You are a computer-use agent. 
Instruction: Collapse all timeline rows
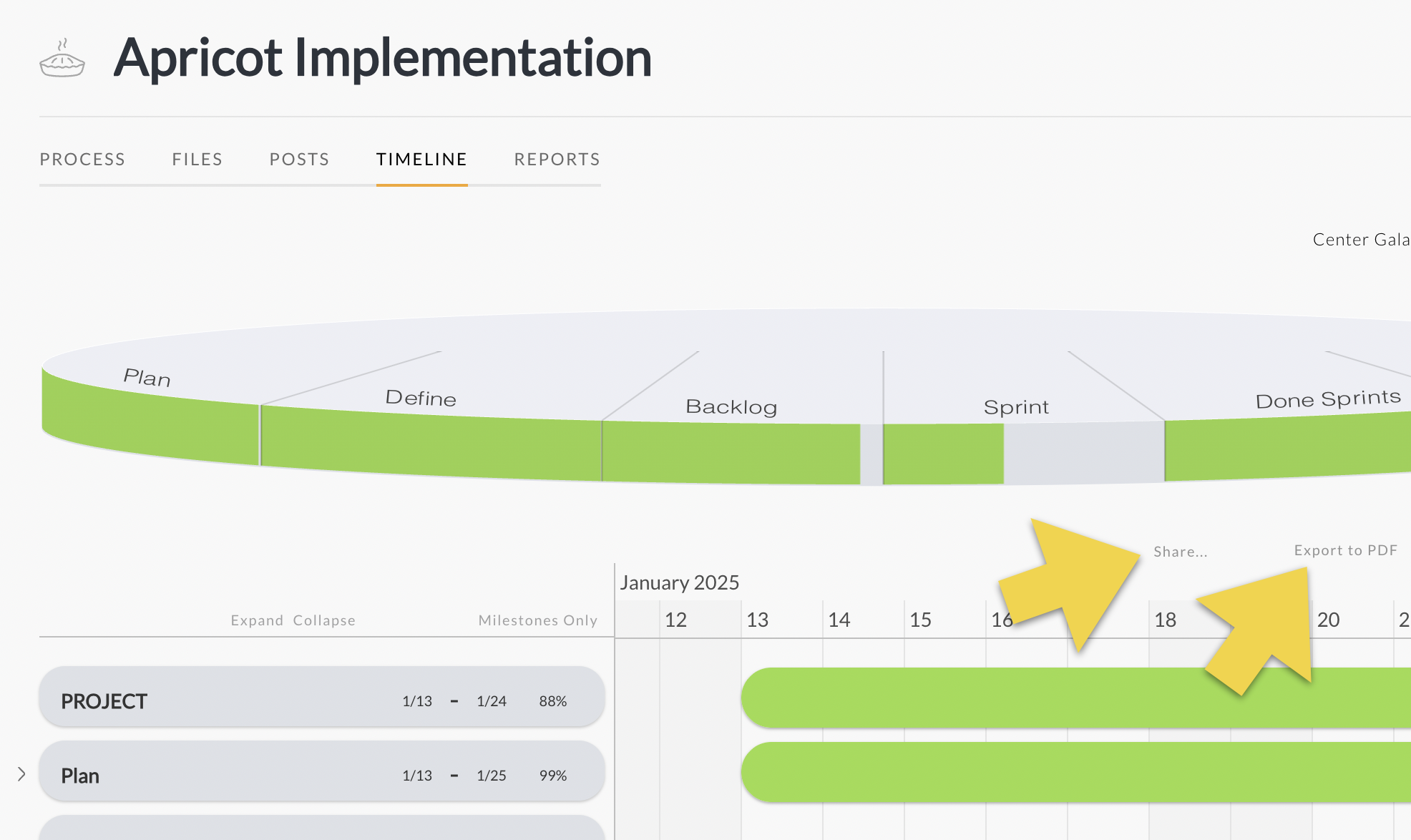click(x=324, y=620)
